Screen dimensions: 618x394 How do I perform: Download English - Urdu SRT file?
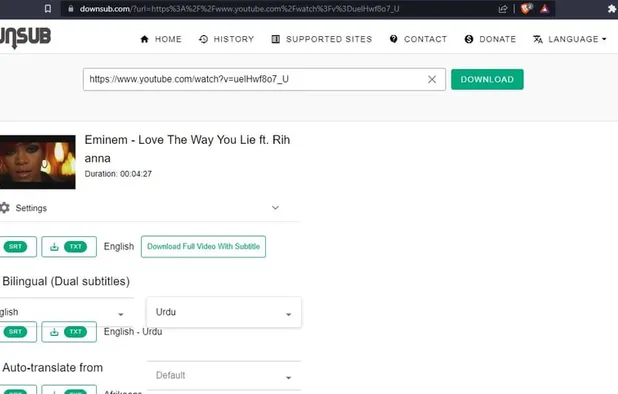(x=18, y=332)
